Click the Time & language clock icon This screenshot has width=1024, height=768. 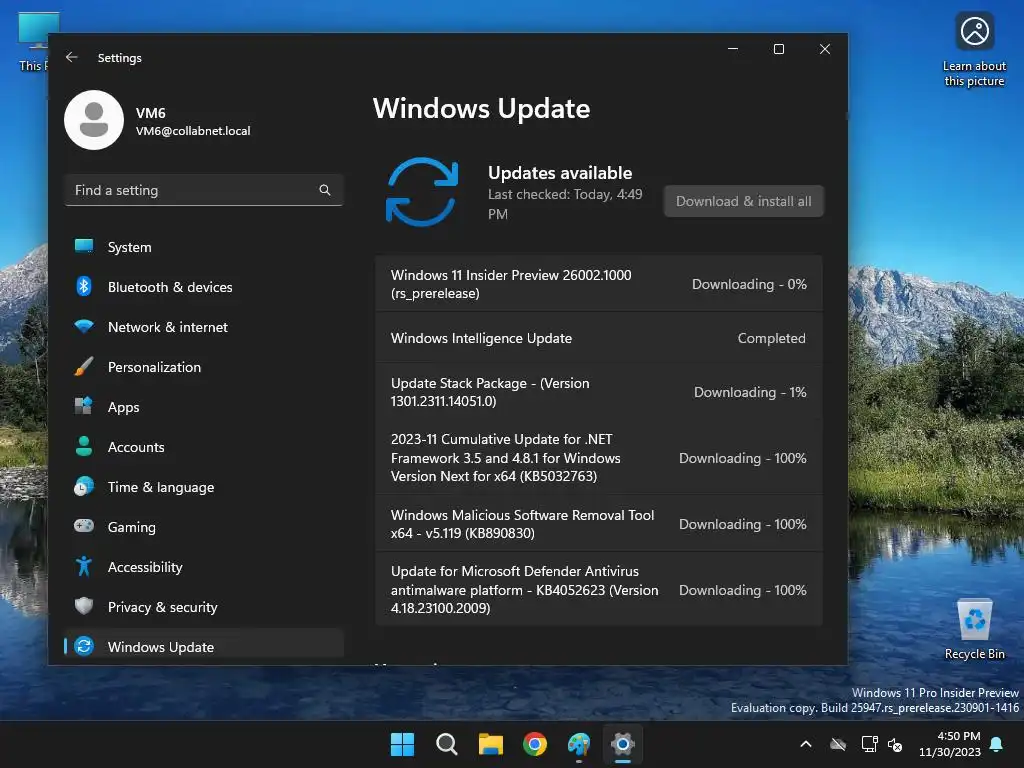pyautogui.click(x=84, y=487)
